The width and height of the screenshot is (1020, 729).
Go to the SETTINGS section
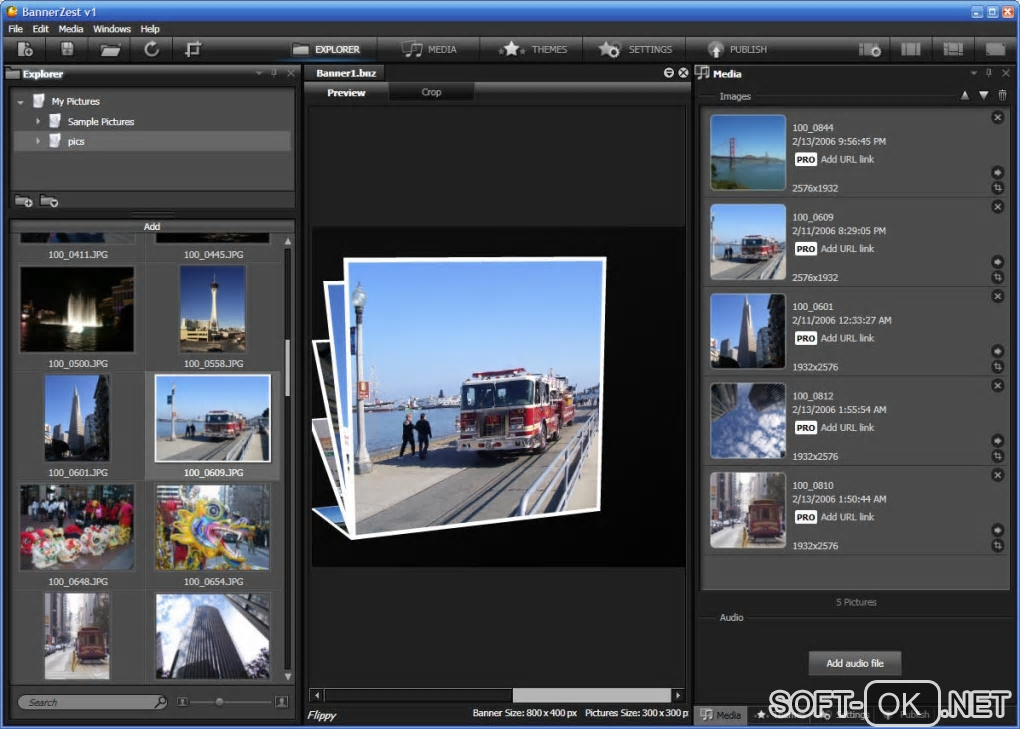635,49
